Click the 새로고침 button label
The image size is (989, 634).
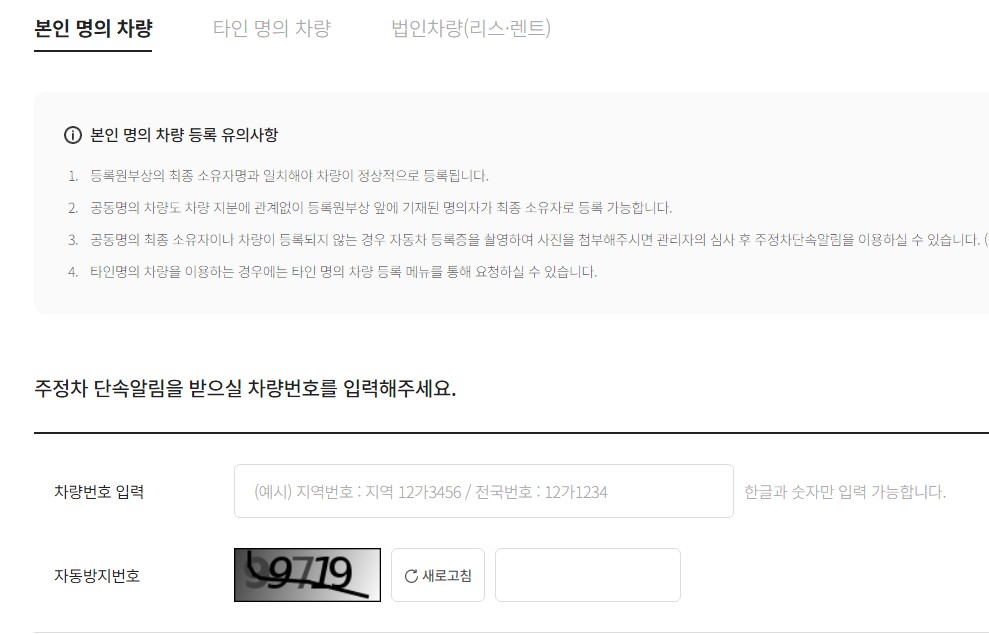tap(447, 575)
